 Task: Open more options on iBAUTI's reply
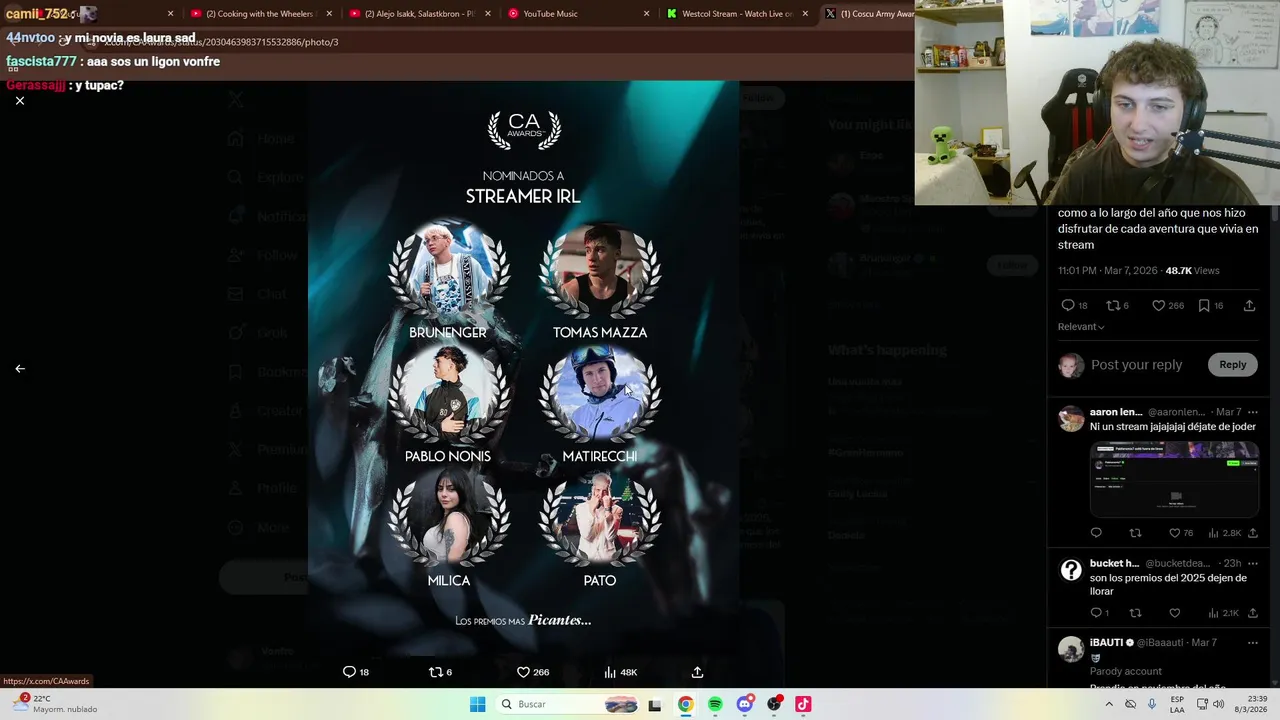1253,642
